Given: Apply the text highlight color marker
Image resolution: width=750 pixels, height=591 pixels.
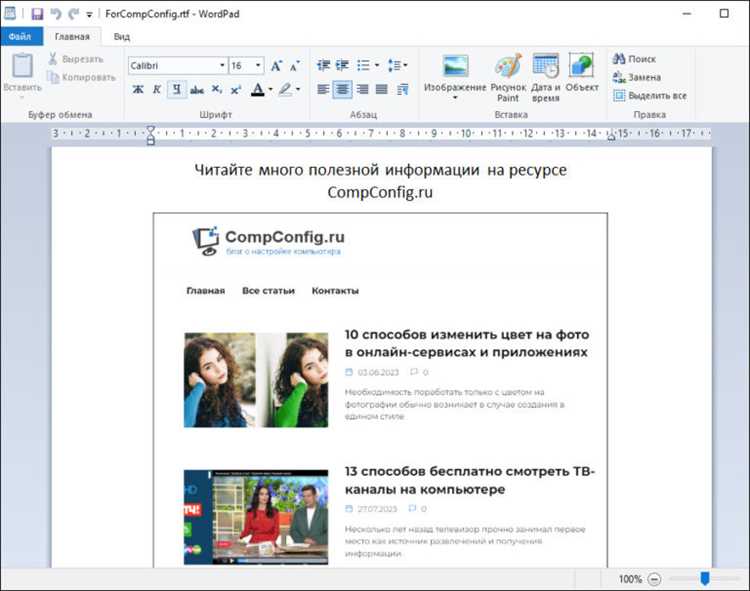Looking at the screenshot, I should click(285, 89).
